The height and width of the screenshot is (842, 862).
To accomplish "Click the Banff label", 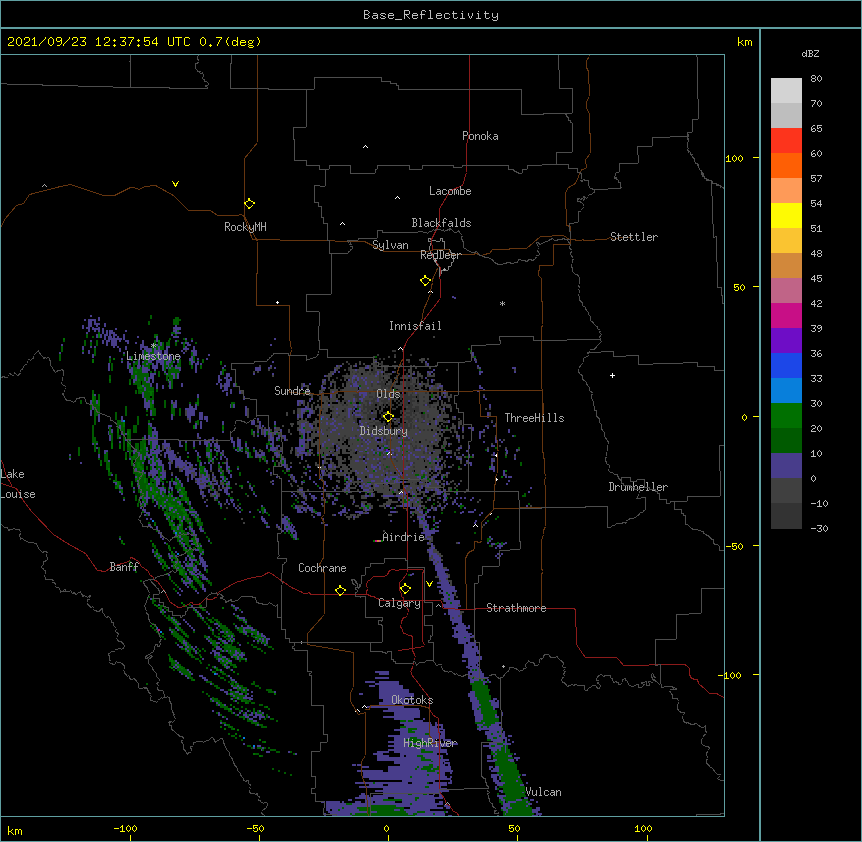I will [124, 567].
